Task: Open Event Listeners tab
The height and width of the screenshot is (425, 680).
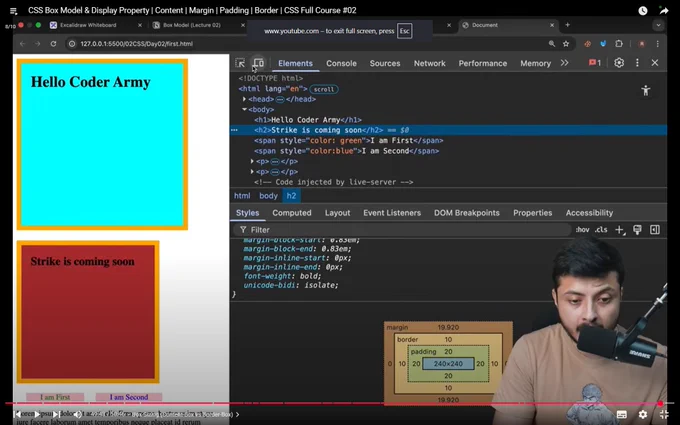Action: point(392,213)
